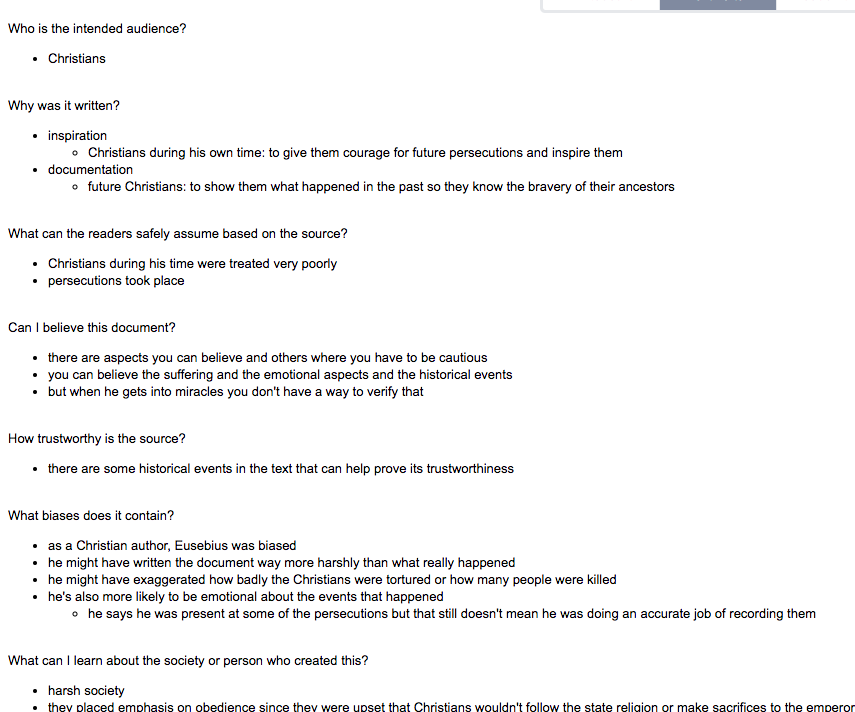Click the line about bravery of their ancestors
The image size is (855, 712).
pyautogui.click(x=381, y=187)
